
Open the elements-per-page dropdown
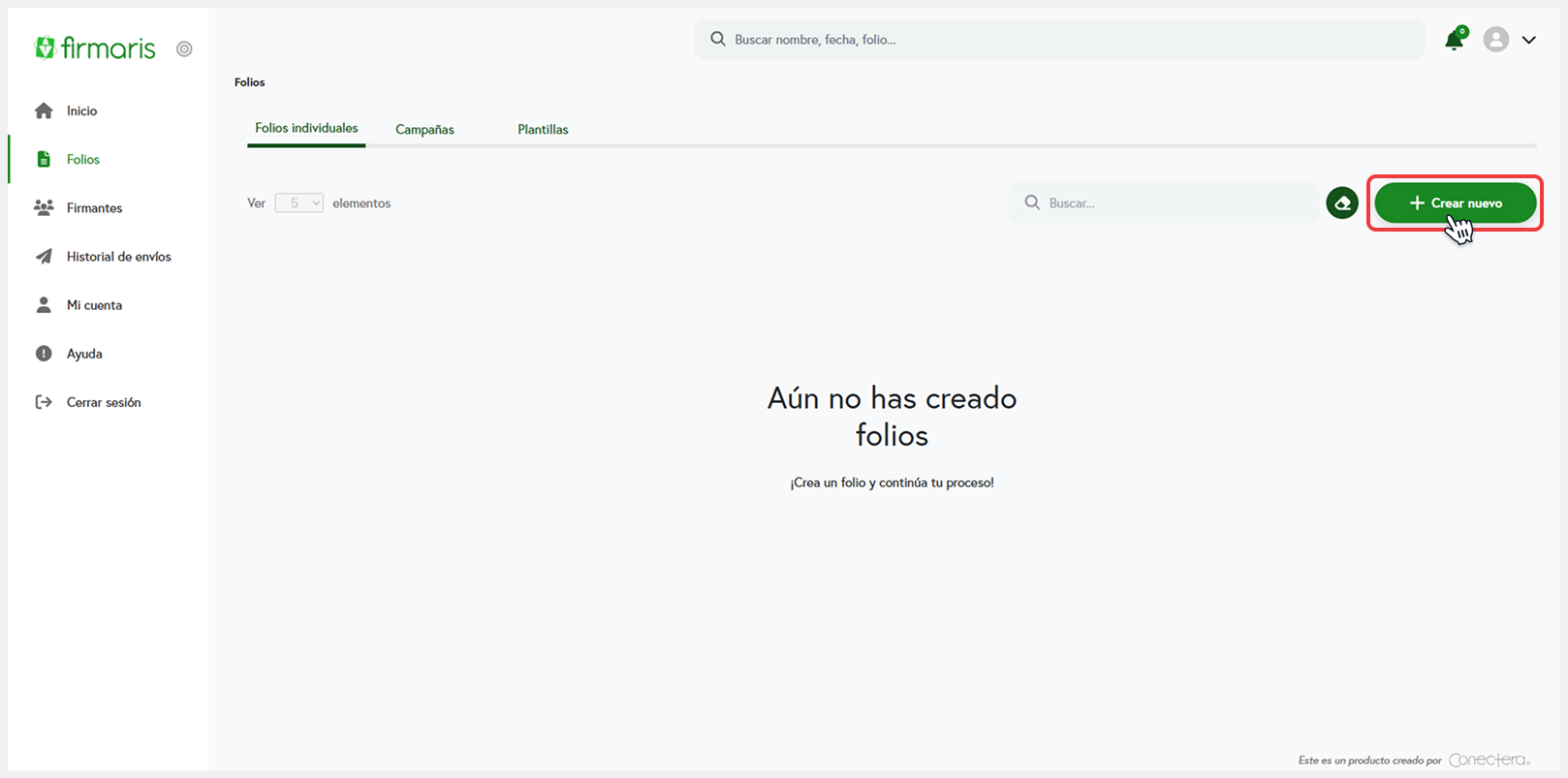(298, 203)
